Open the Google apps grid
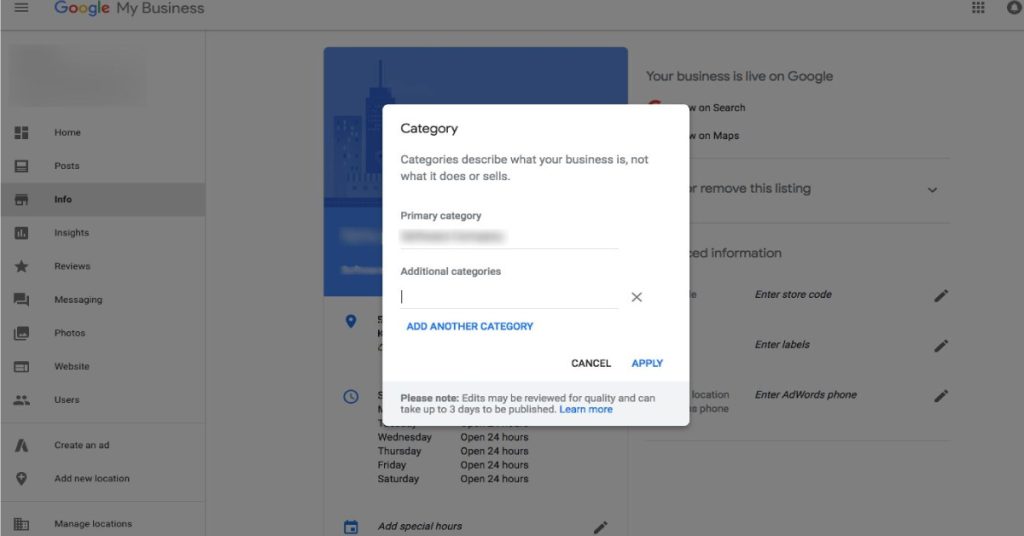This screenshot has width=1024, height=536. tap(978, 8)
